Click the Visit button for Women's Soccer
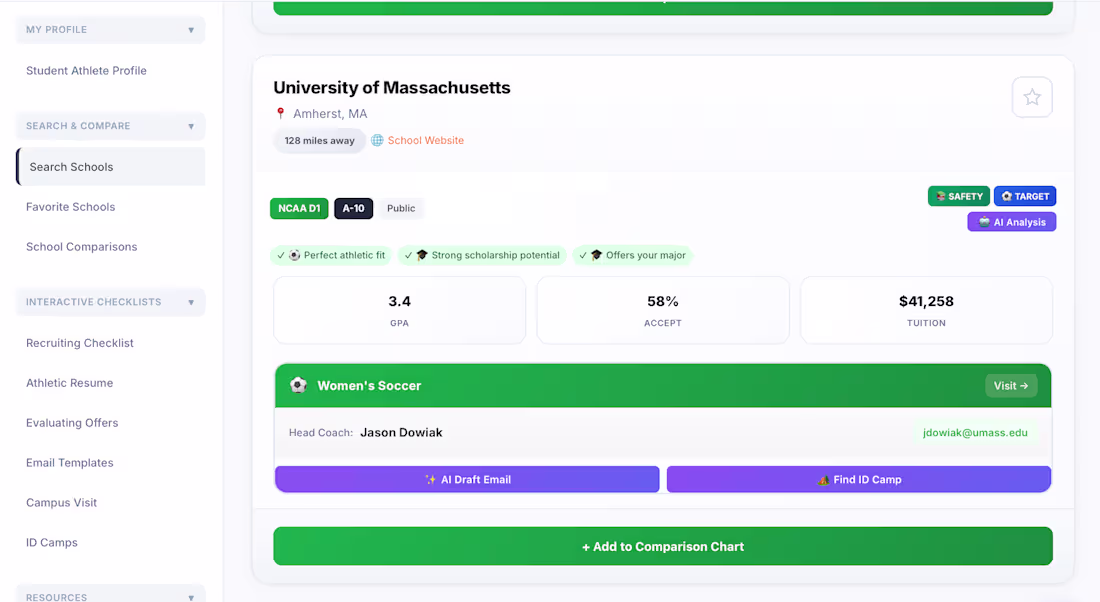The image size is (1100, 602). tap(1011, 386)
